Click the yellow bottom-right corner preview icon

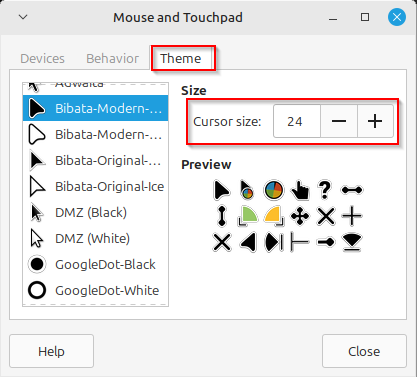click(x=274, y=216)
